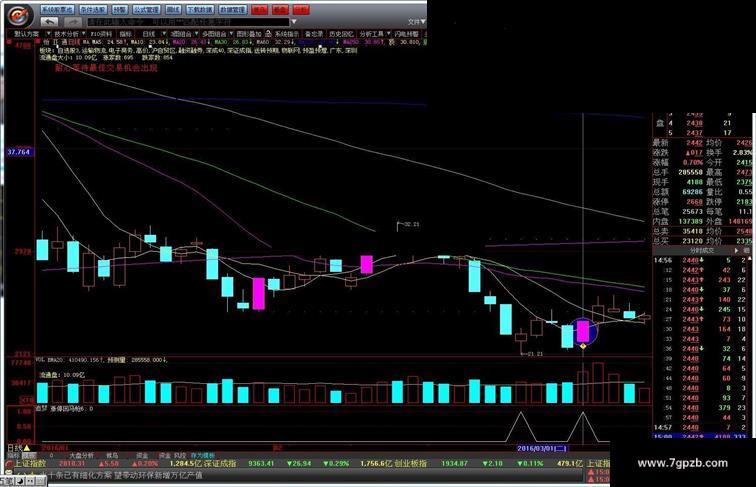Click the 下载数据 download button
This screenshot has width=756, height=487.
click(x=200, y=10)
